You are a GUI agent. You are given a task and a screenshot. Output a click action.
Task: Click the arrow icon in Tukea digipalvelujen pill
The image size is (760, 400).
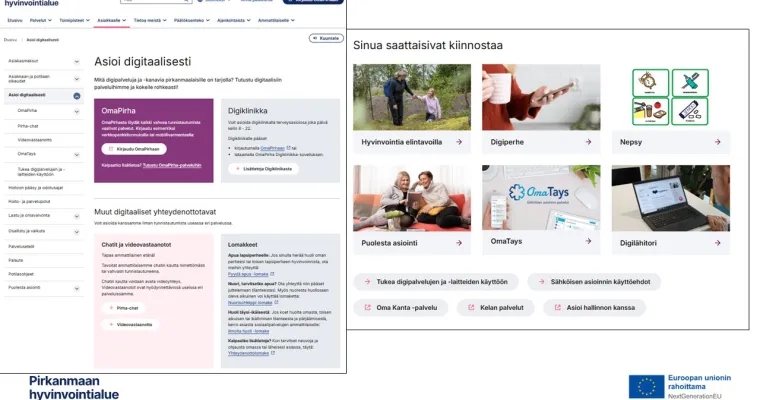[x=367, y=282]
